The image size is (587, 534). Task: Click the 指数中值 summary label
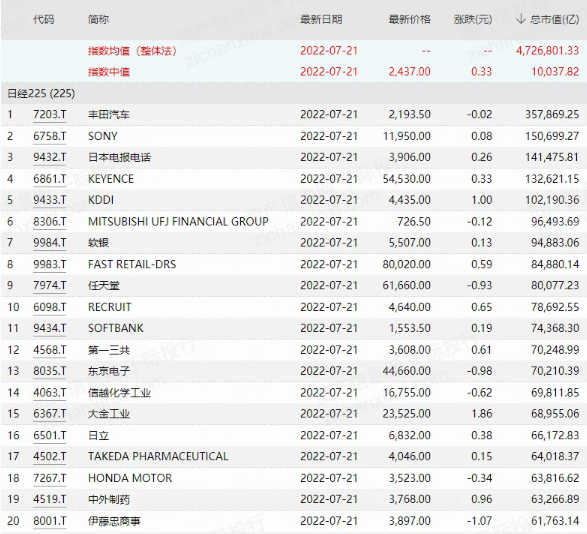[x=109, y=71]
